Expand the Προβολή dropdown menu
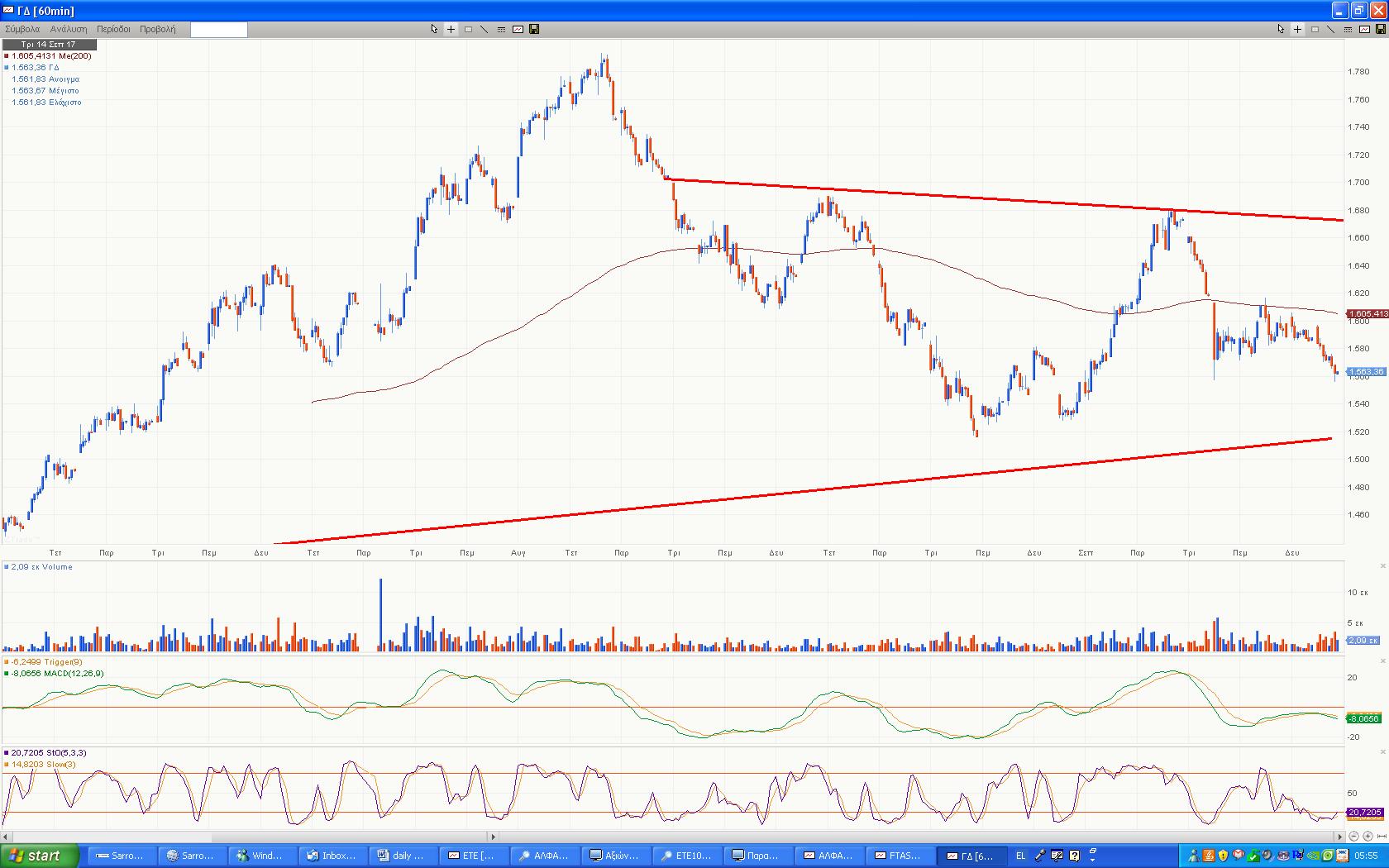This screenshot has width=1389, height=868. 157,29
